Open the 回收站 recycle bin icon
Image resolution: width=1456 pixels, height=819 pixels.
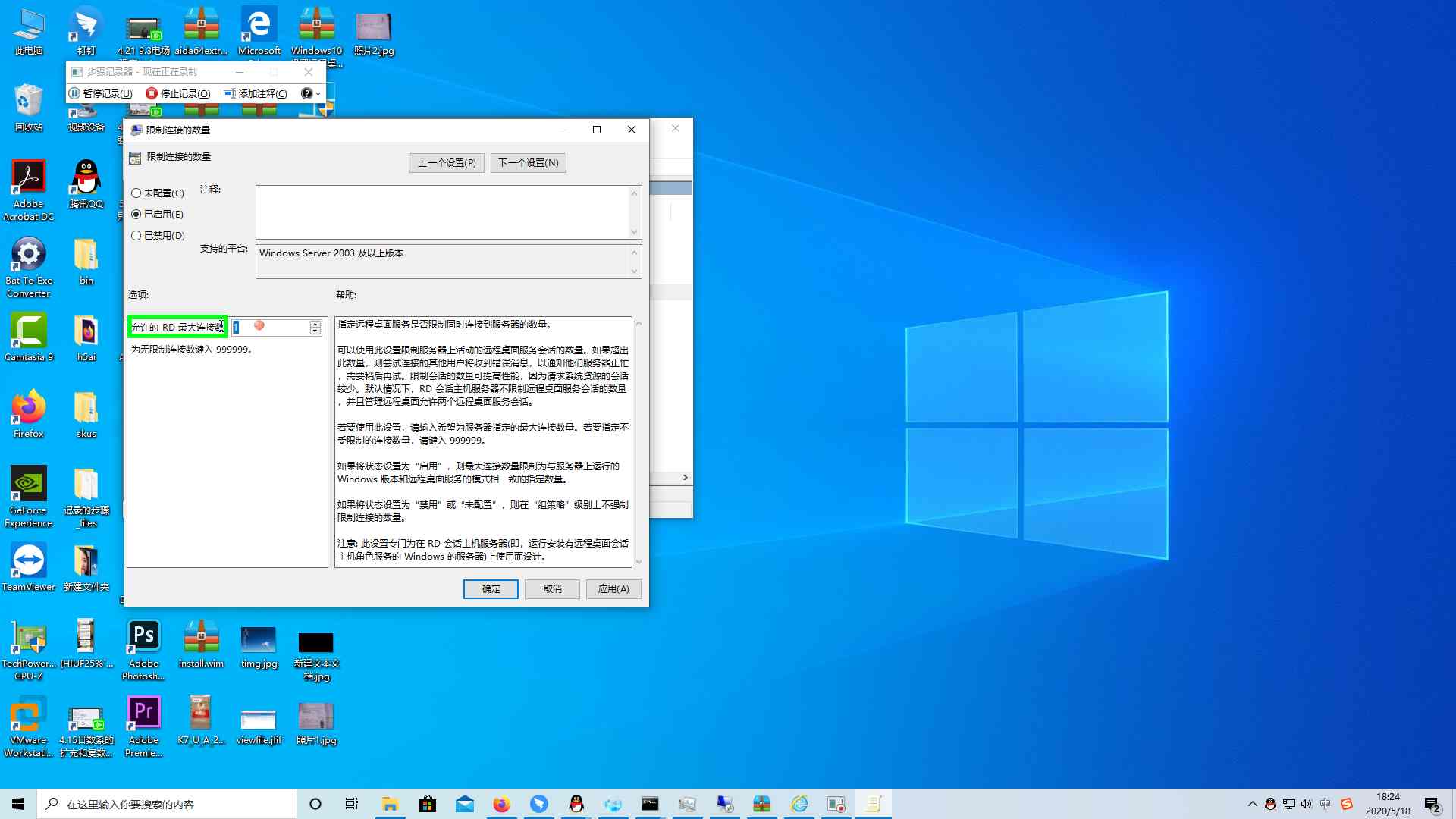tap(29, 108)
